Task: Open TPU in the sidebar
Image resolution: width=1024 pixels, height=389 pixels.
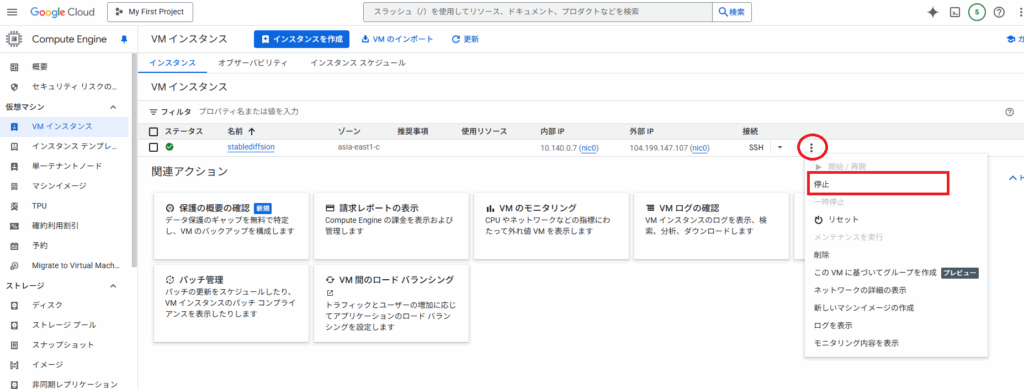Action: [39, 206]
